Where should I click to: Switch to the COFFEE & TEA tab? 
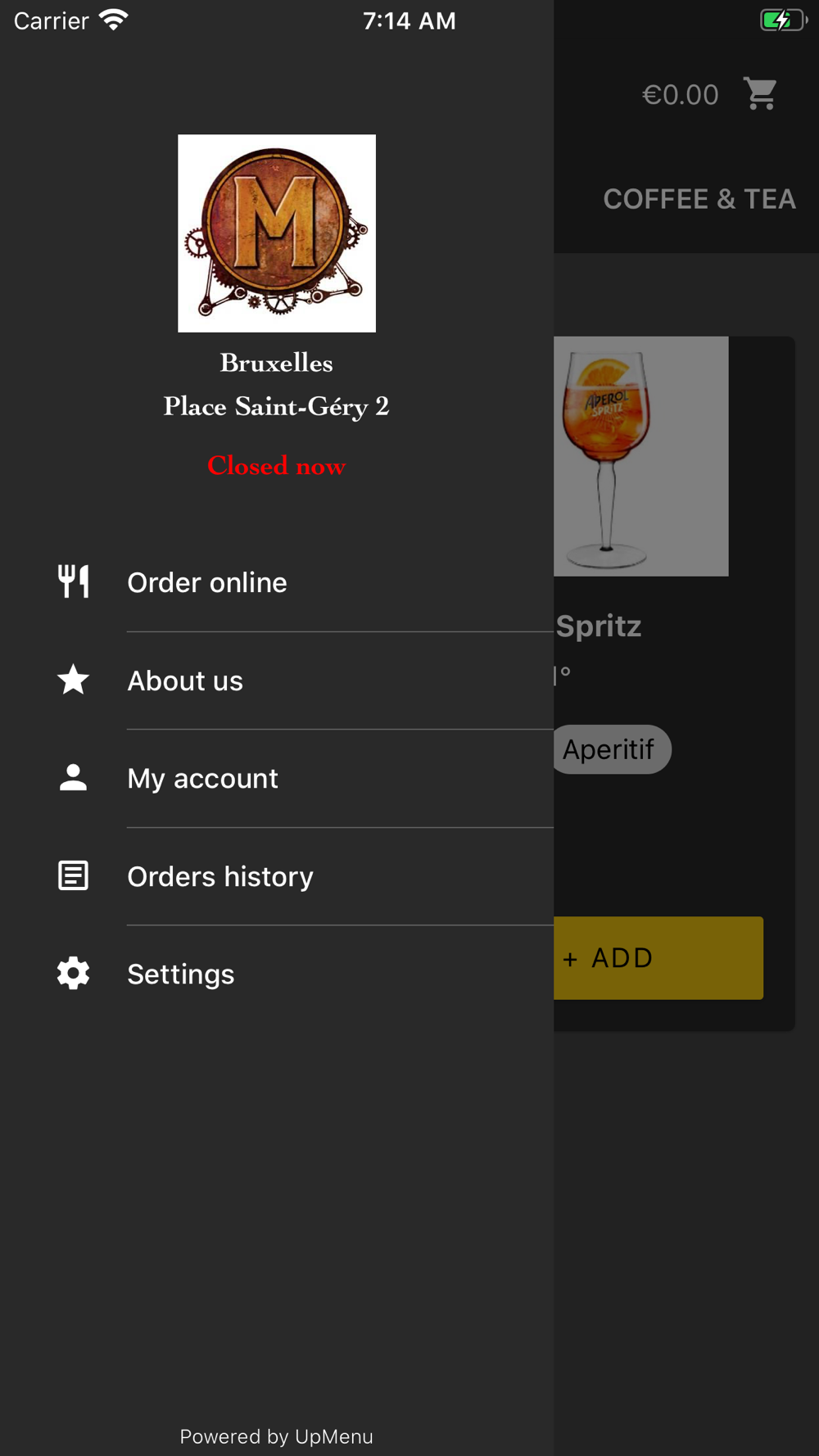pos(699,199)
